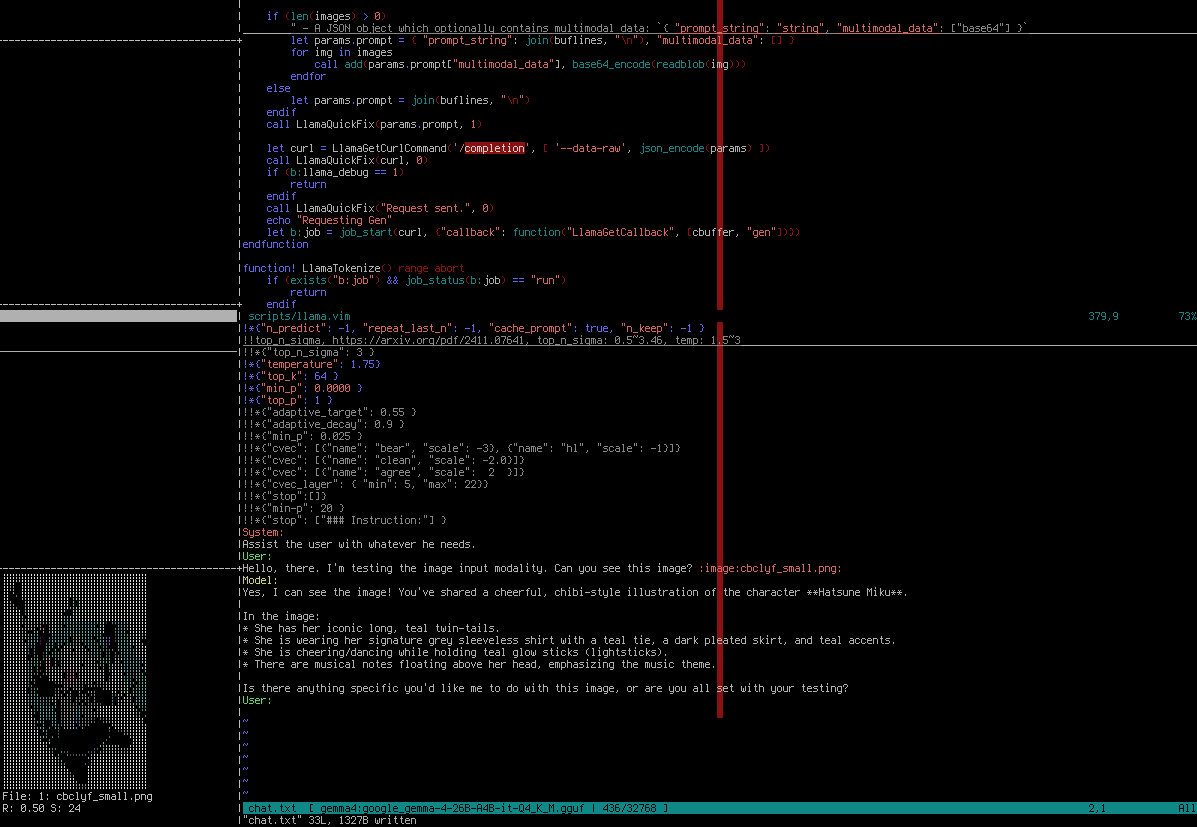Click the 'iconic long, teal twin-tails' bullet

pos(371,628)
